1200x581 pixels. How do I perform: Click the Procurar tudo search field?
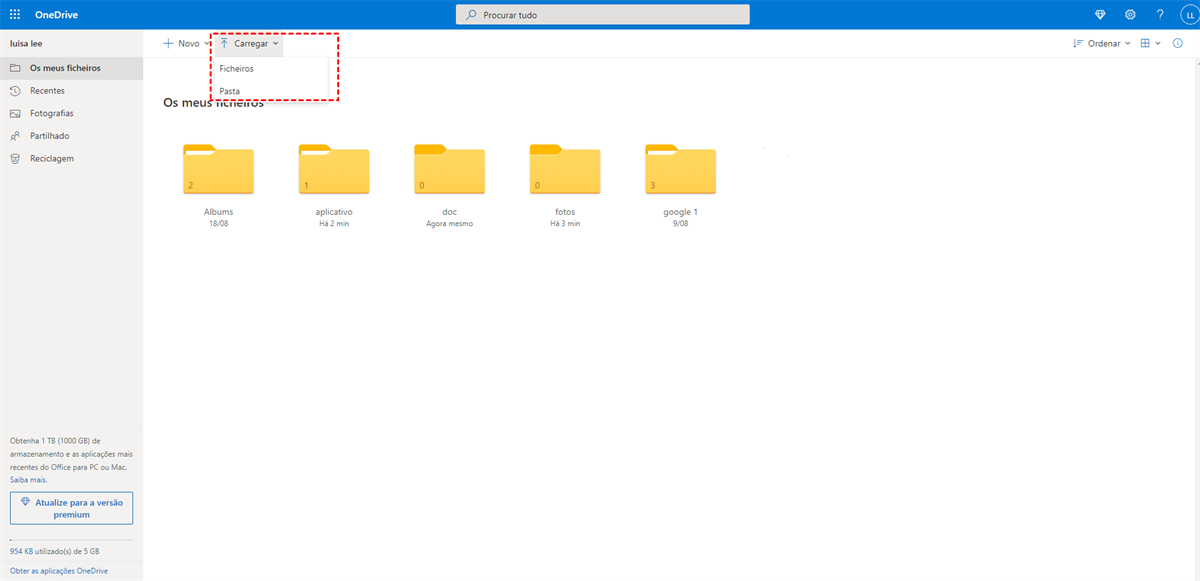(603, 15)
